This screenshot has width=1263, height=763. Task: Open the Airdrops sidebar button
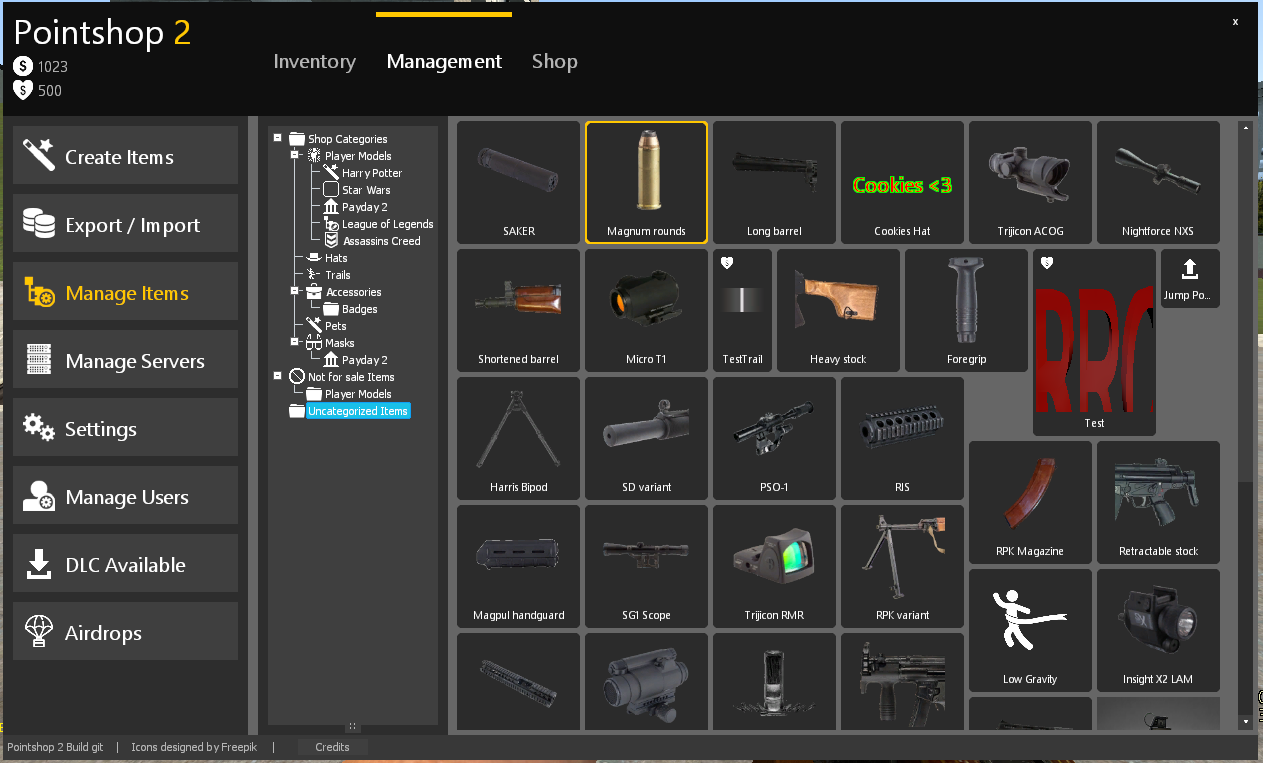click(126, 631)
